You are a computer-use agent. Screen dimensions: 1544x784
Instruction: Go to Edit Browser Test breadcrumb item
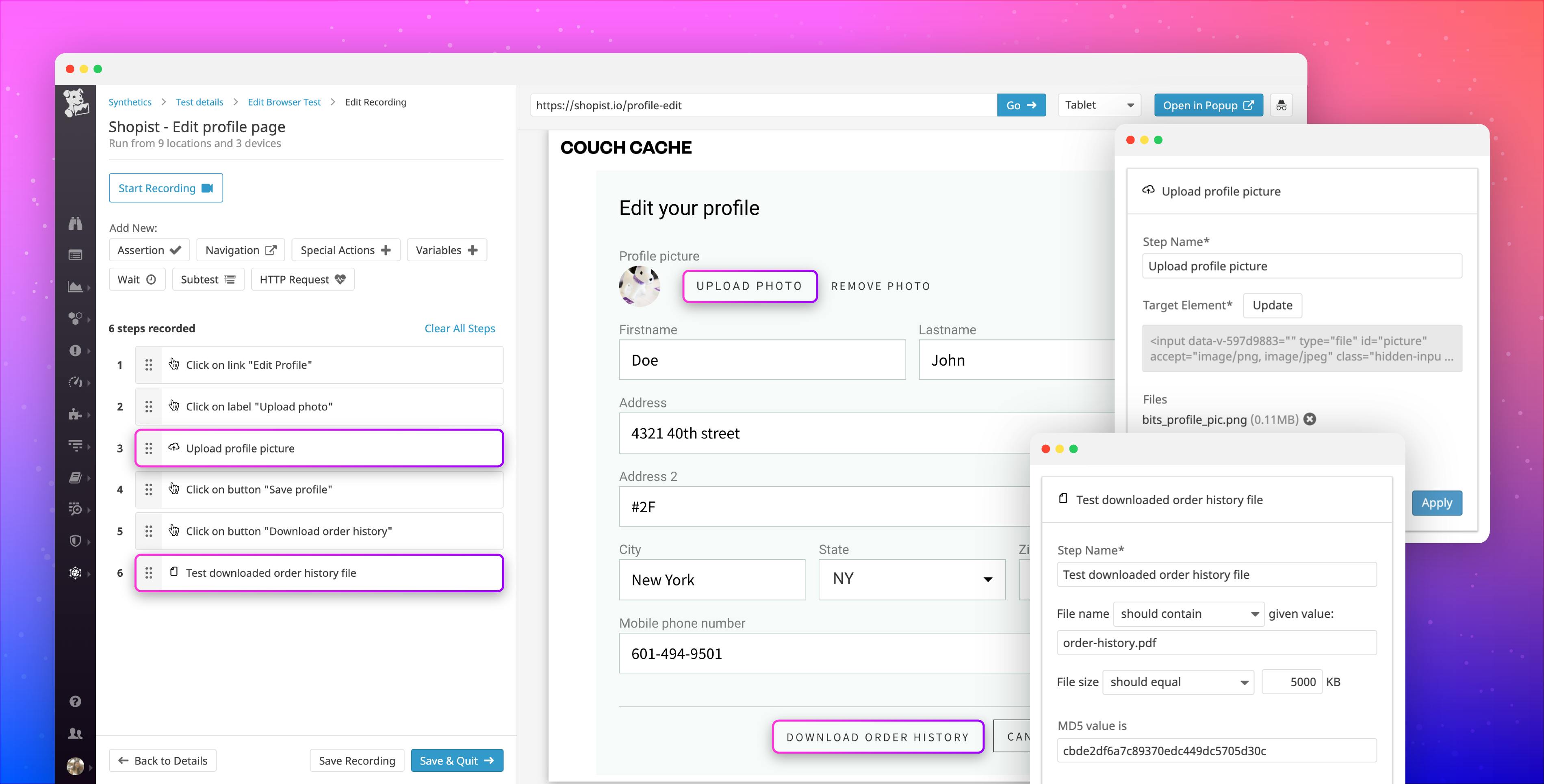(x=284, y=102)
